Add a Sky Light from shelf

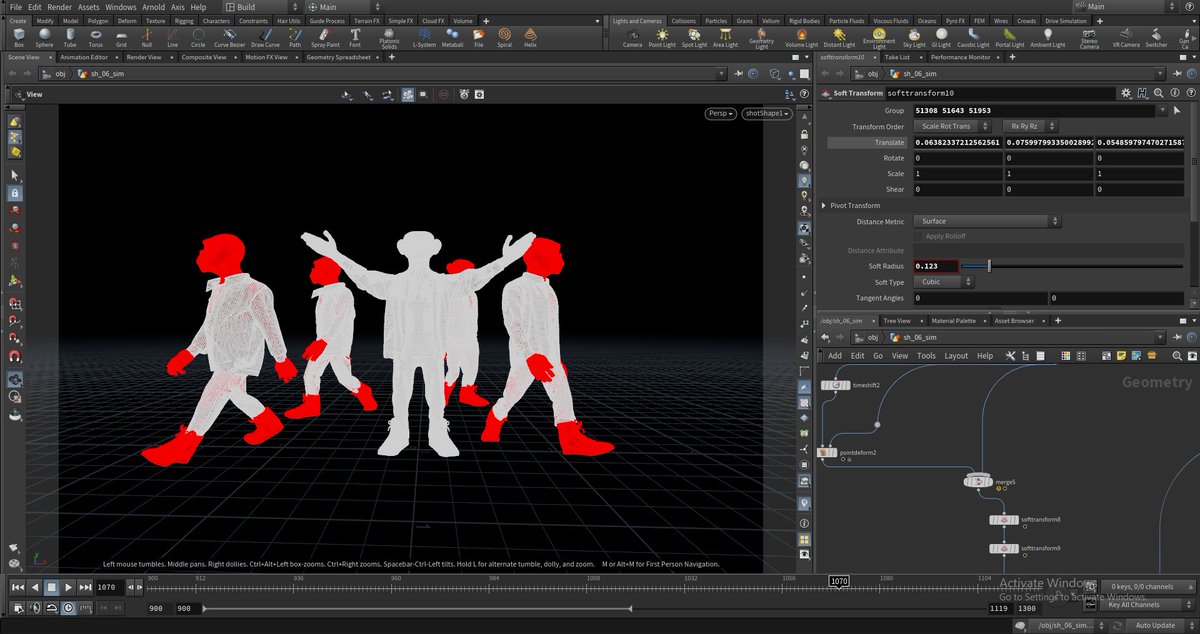[x=914, y=38]
